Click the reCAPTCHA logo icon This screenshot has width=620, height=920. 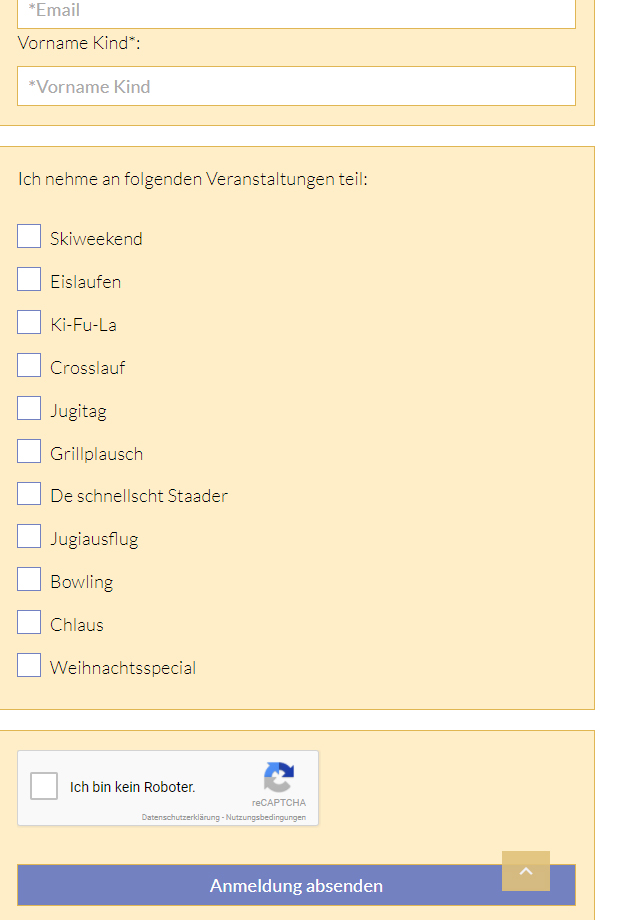click(279, 777)
